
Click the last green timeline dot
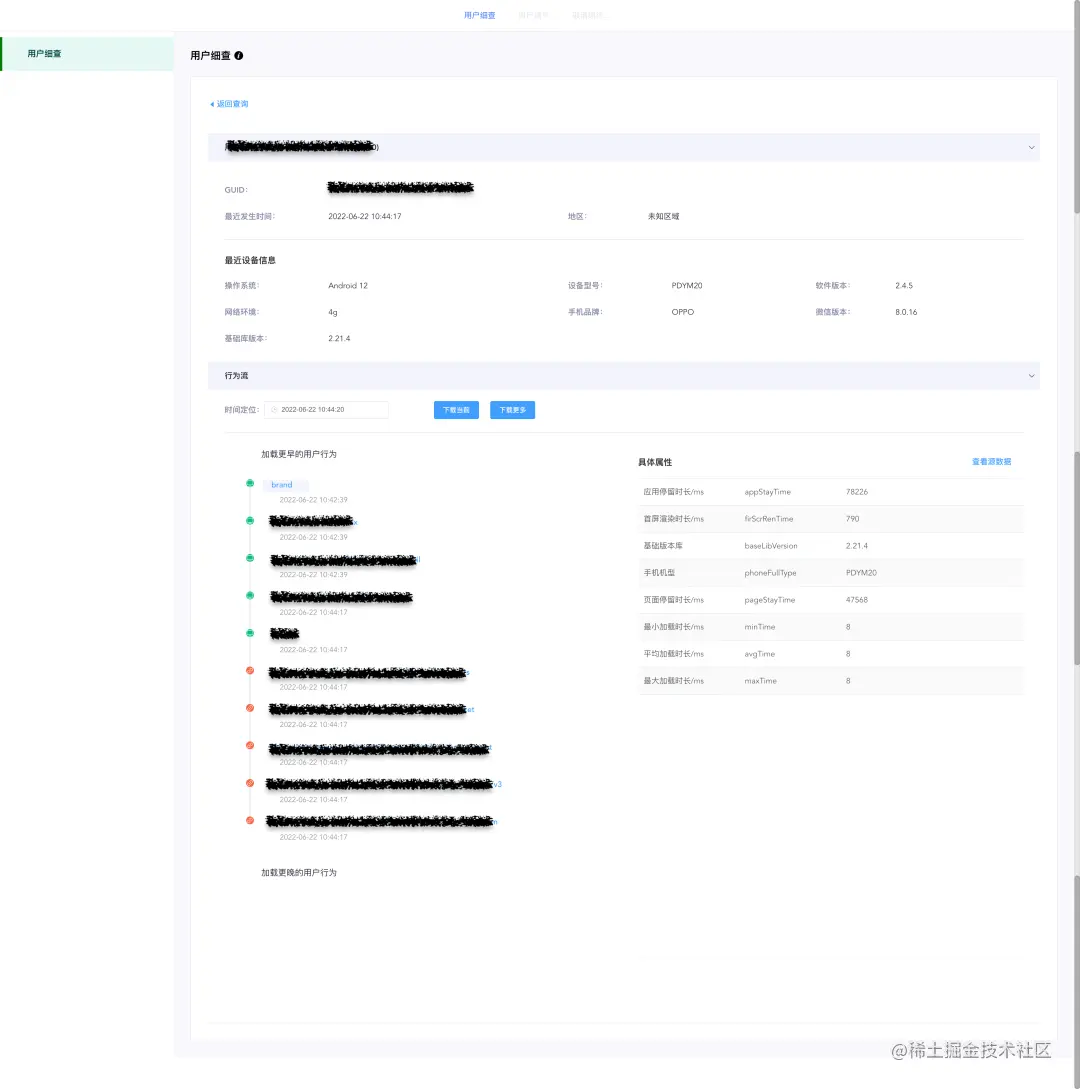pyautogui.click(x=250, y=633)
